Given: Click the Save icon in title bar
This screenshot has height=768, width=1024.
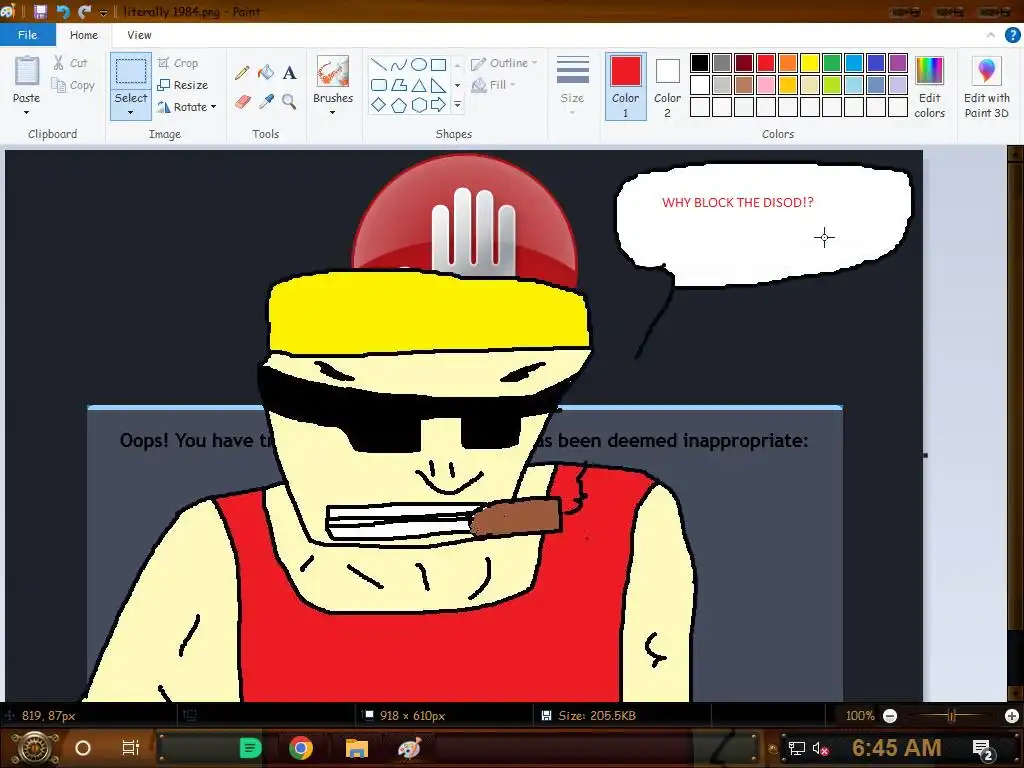Looking at the screenshot, I should 40,11.
